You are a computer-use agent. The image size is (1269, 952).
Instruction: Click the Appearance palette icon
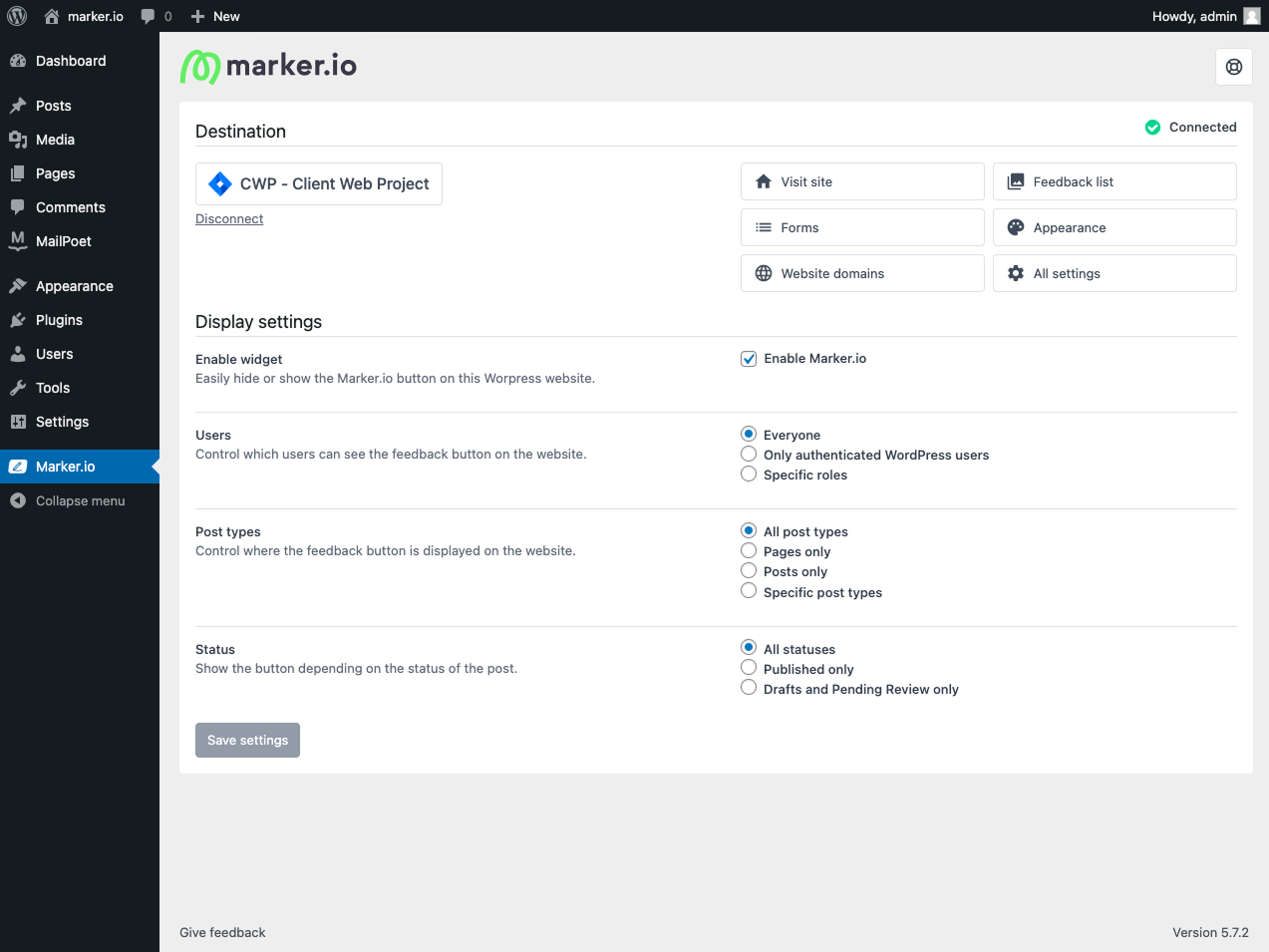1016,227
